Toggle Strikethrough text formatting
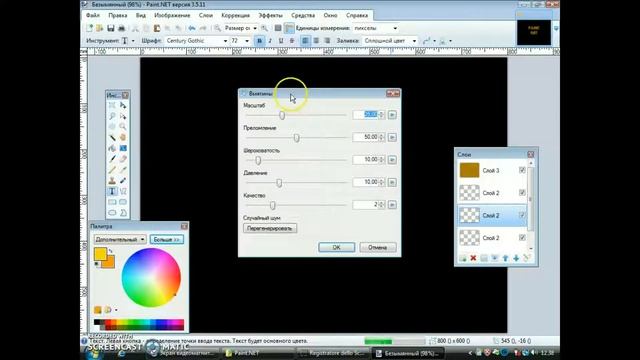 point(291,41)
